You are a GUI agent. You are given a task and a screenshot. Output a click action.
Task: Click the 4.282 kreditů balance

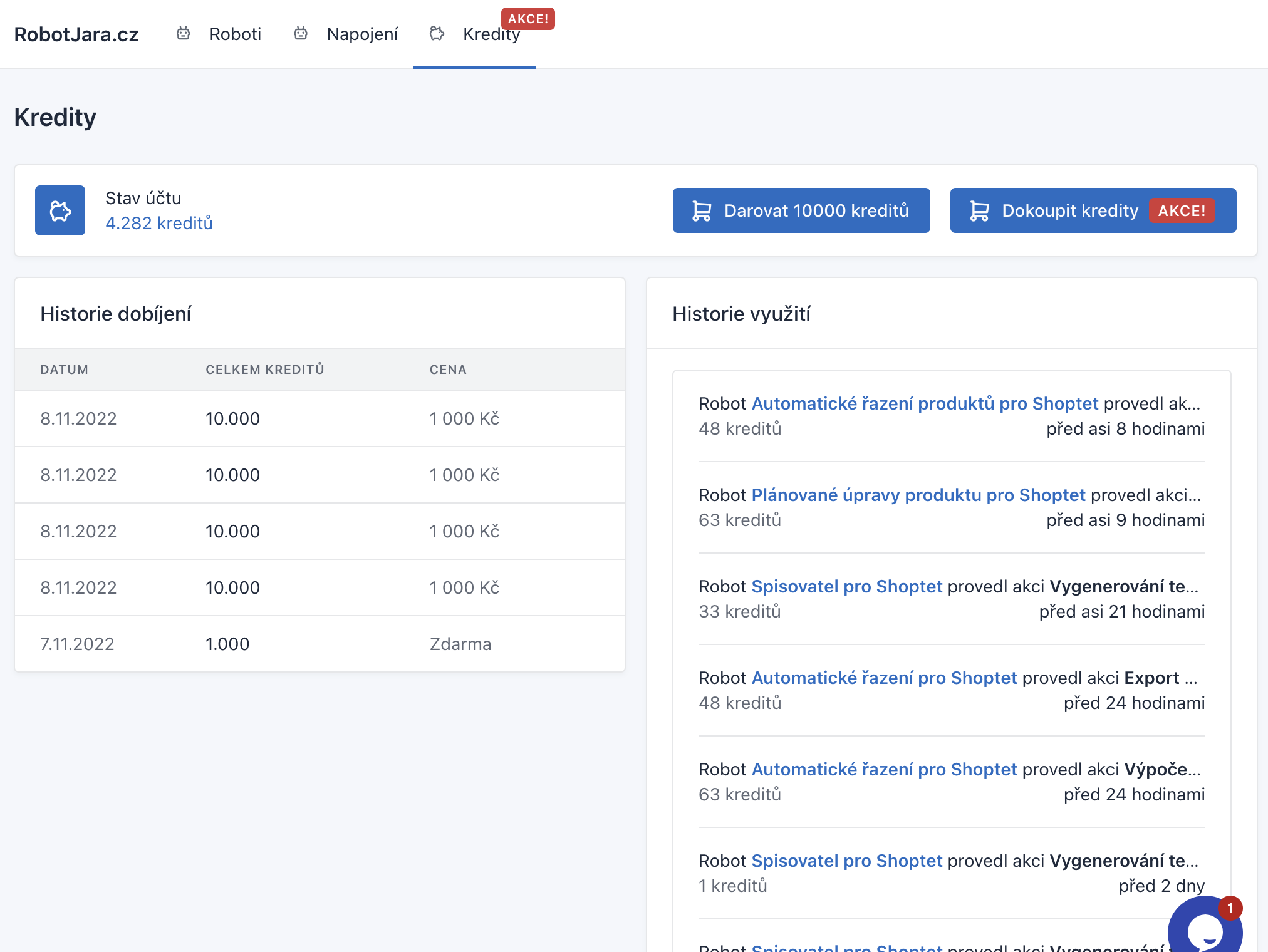159,223
